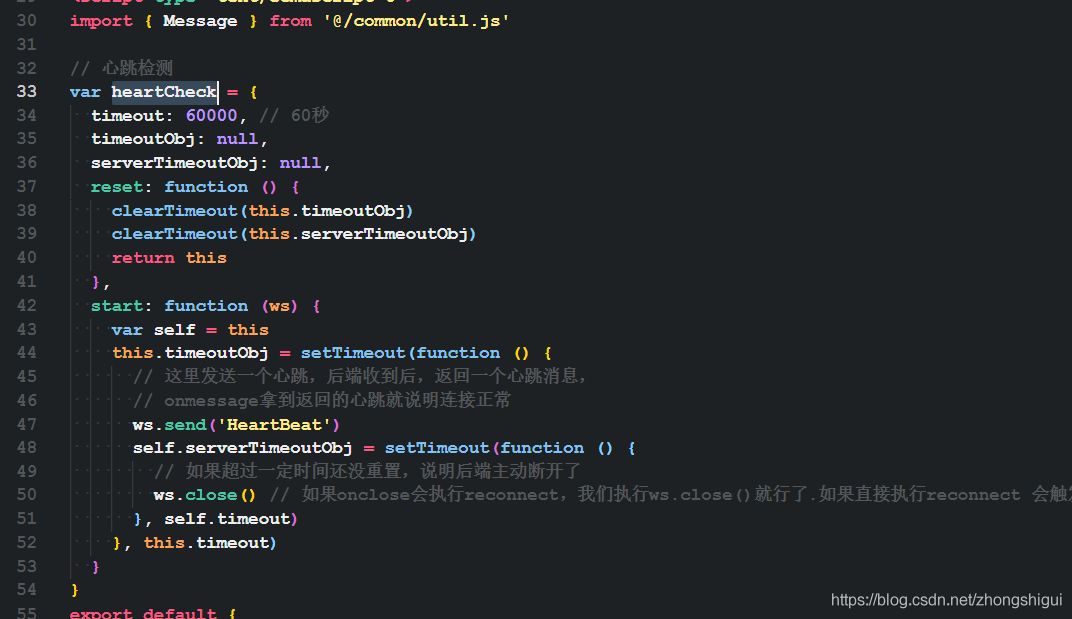Click the heartCheck variable name
The height and width of the screenshot is (619, 1072).
click(164, 92)
